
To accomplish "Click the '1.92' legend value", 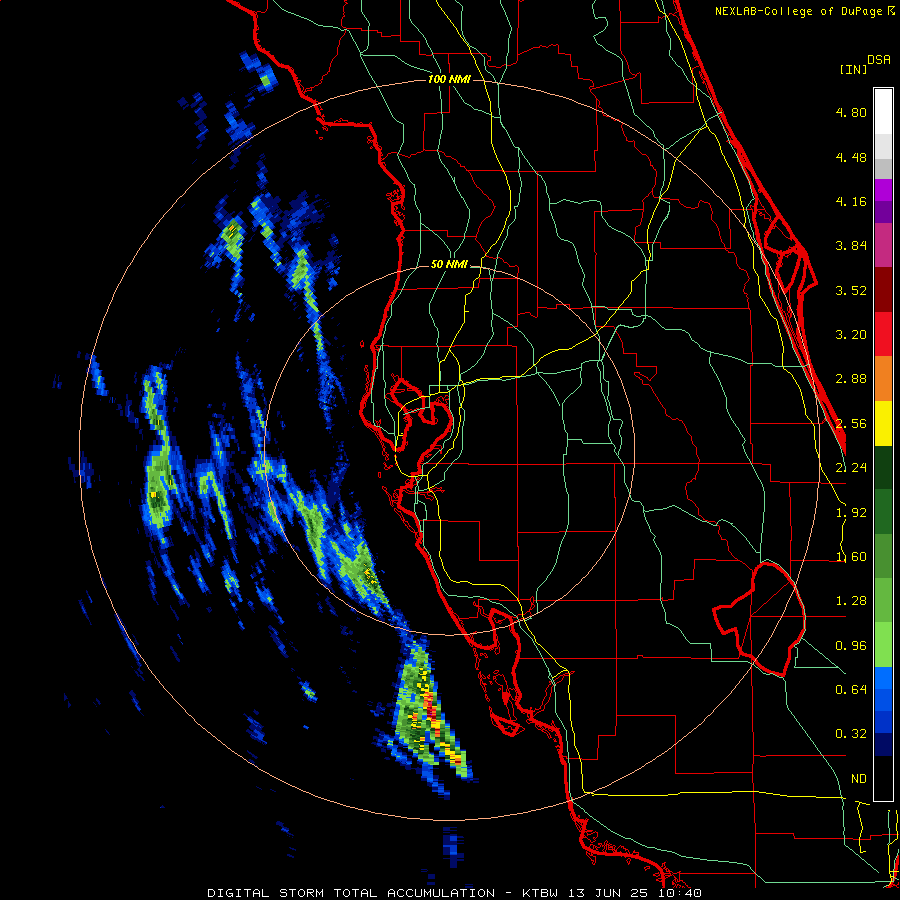I will point(851,513).
